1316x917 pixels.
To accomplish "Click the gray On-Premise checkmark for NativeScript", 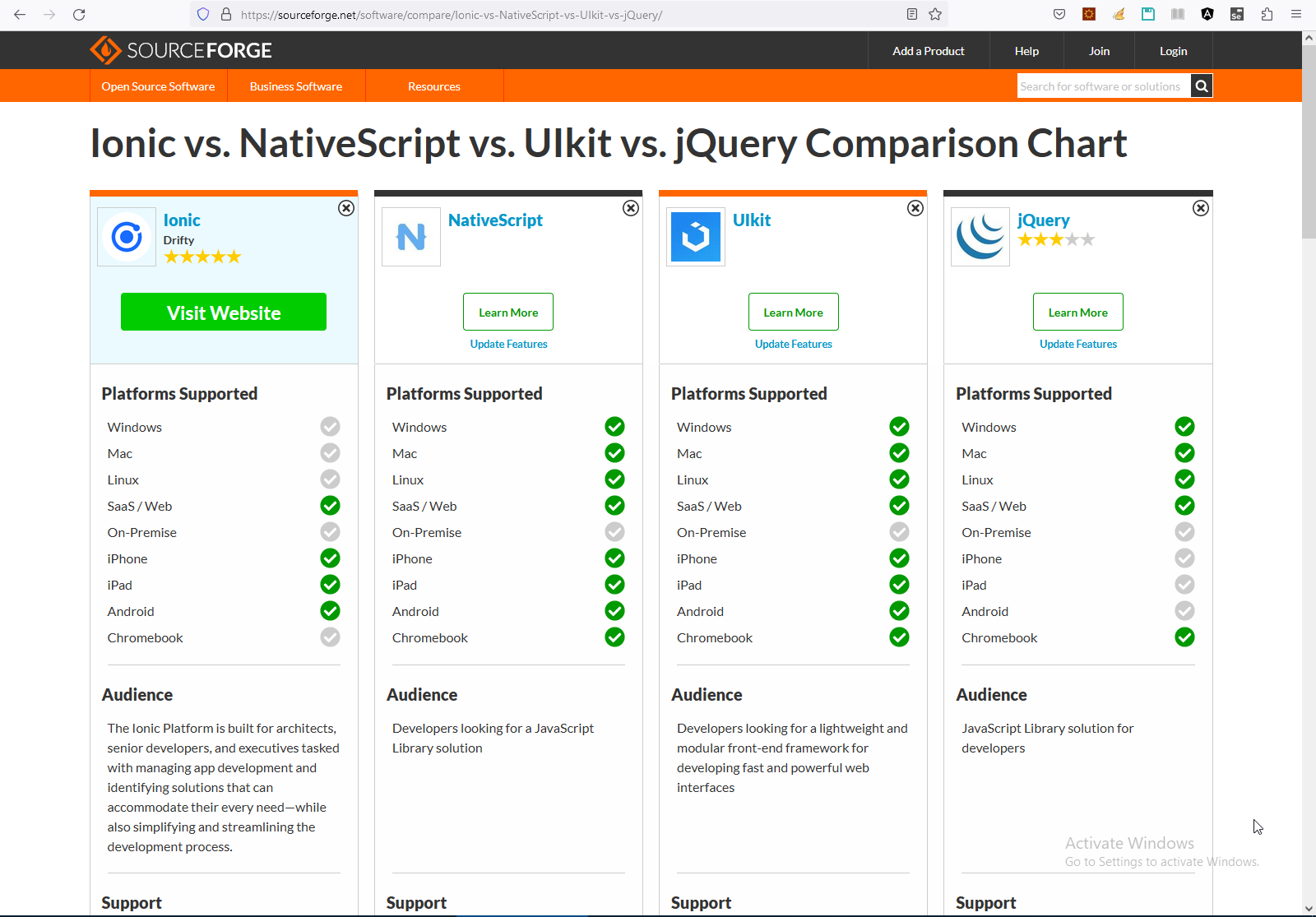I will (614, 532).
